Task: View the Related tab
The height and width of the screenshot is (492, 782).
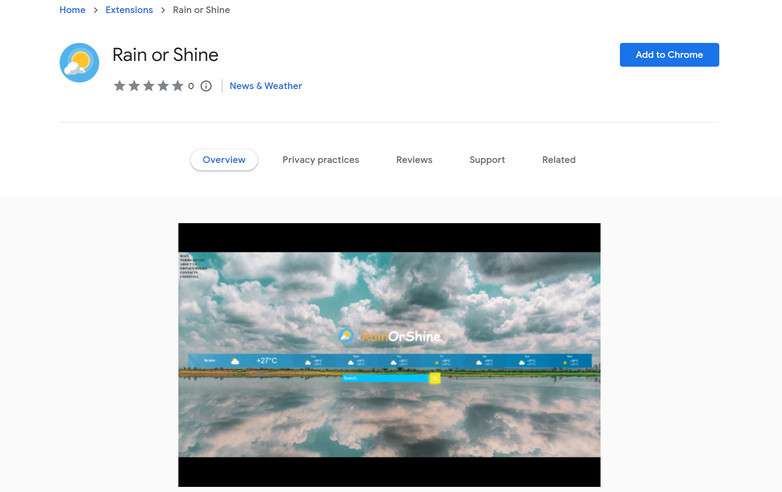Action: click(x=559, y=160)
